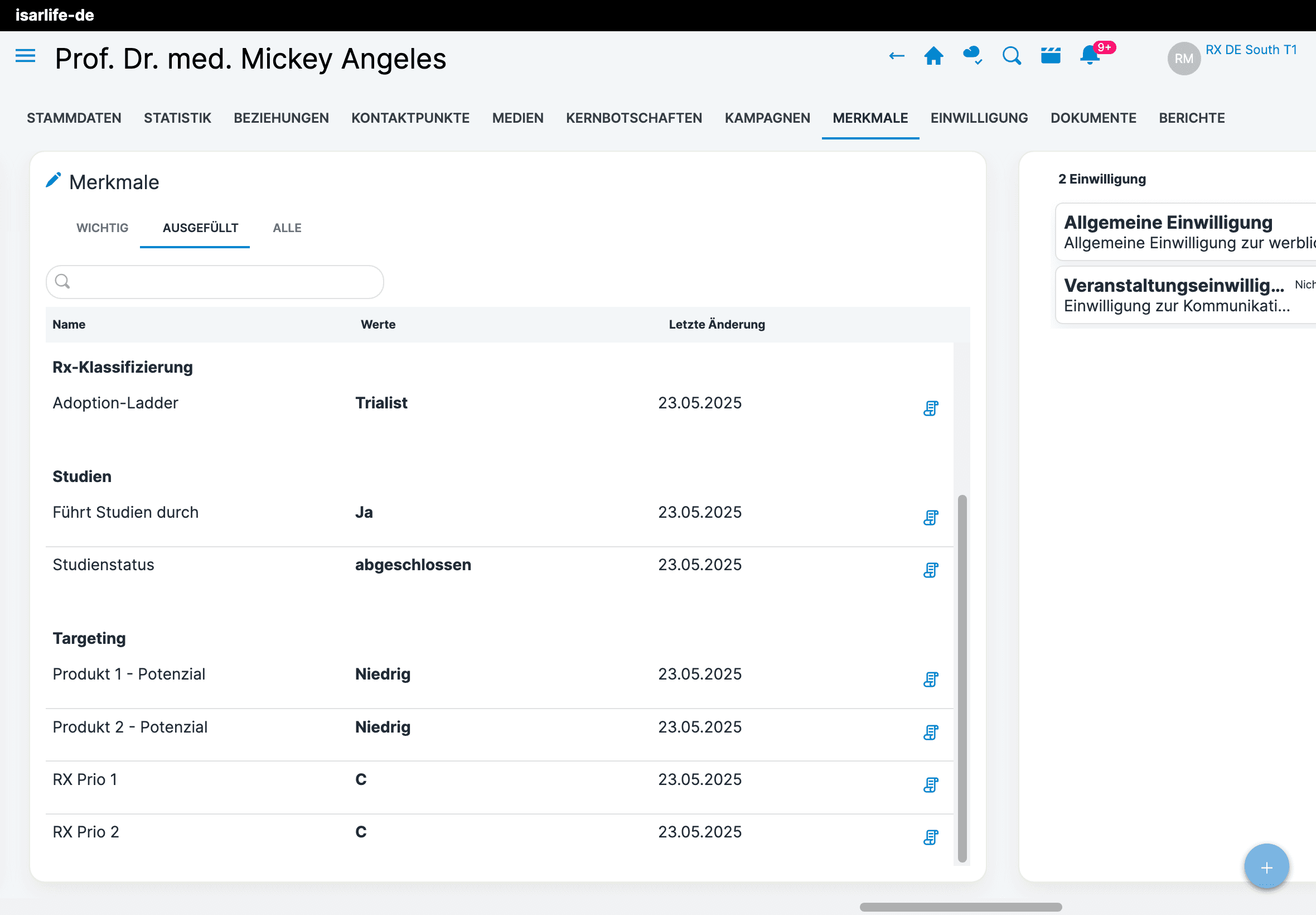Image resolution: width=1316 pixels, height=915 pixels.
Task: Click the RM user avatar
Action: click(1184, 59)
